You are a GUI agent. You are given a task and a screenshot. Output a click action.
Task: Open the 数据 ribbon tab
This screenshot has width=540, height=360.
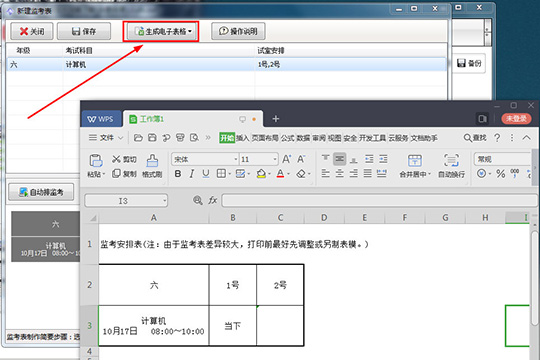(303, 138)
